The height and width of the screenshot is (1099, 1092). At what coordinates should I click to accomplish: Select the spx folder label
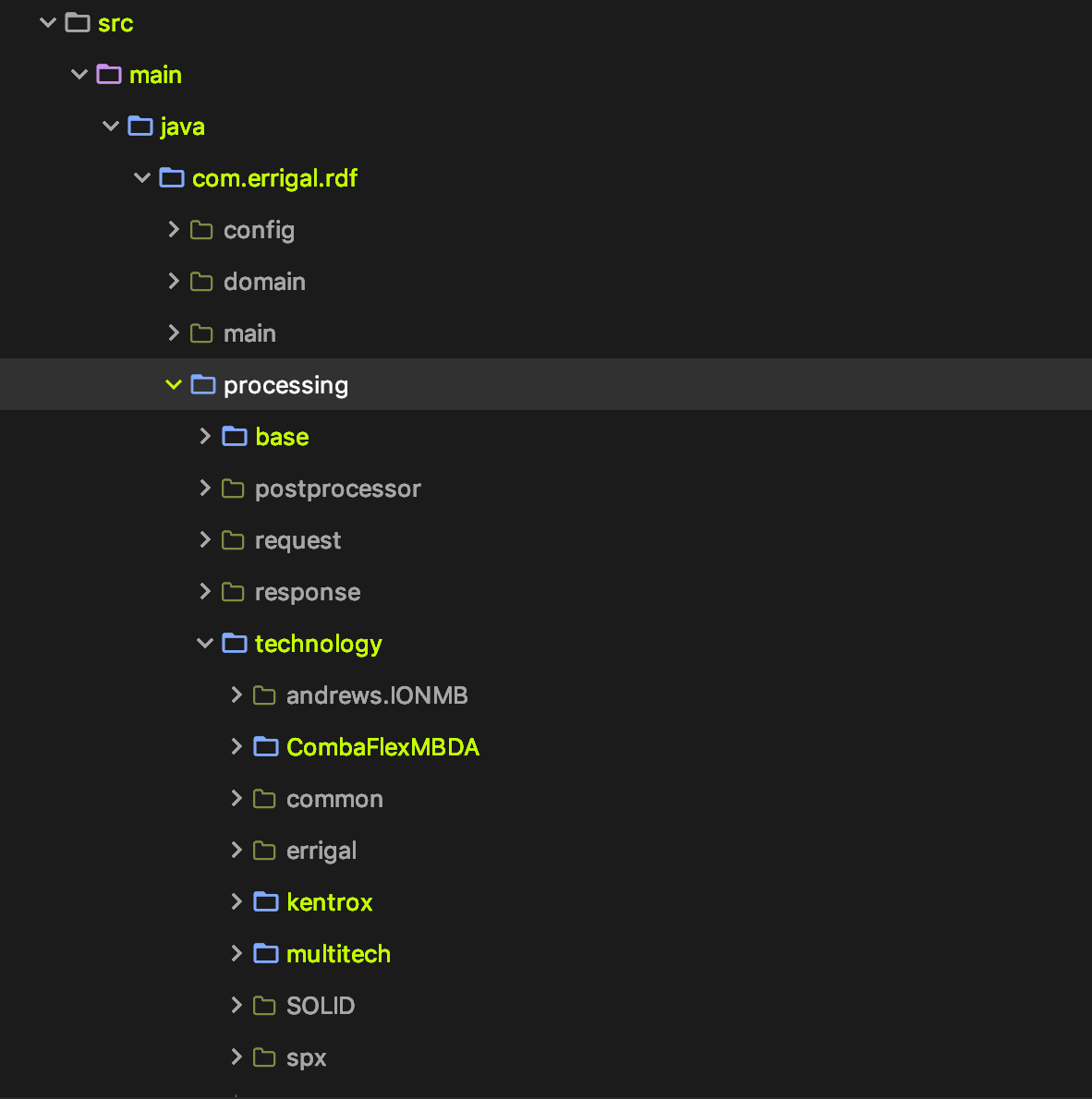306,1057
